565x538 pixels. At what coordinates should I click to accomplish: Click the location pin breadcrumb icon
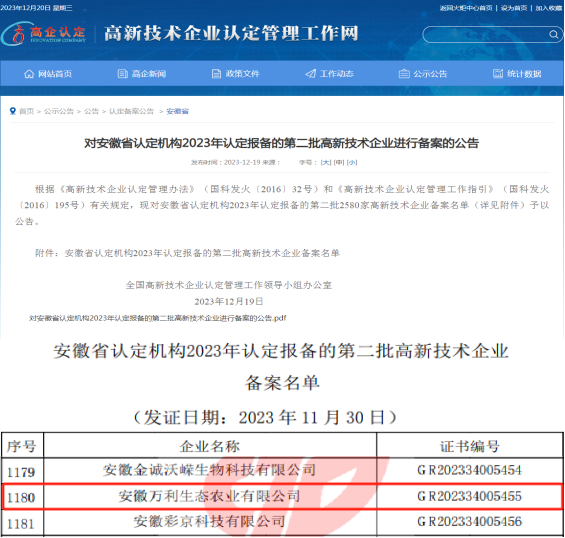coord(13,111)
